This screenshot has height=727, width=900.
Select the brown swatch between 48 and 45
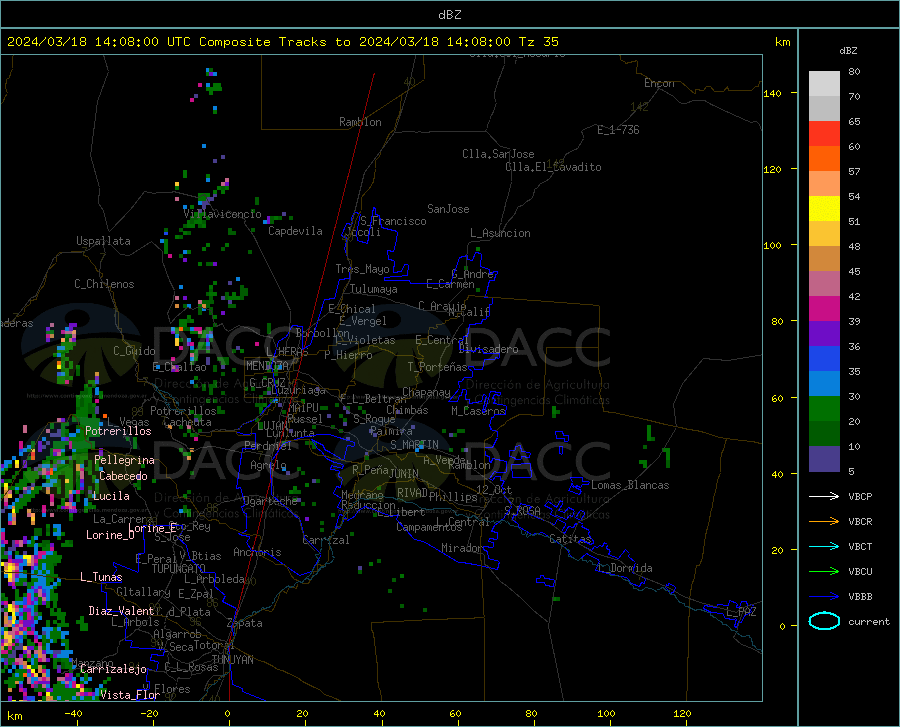tap(824, 259)
